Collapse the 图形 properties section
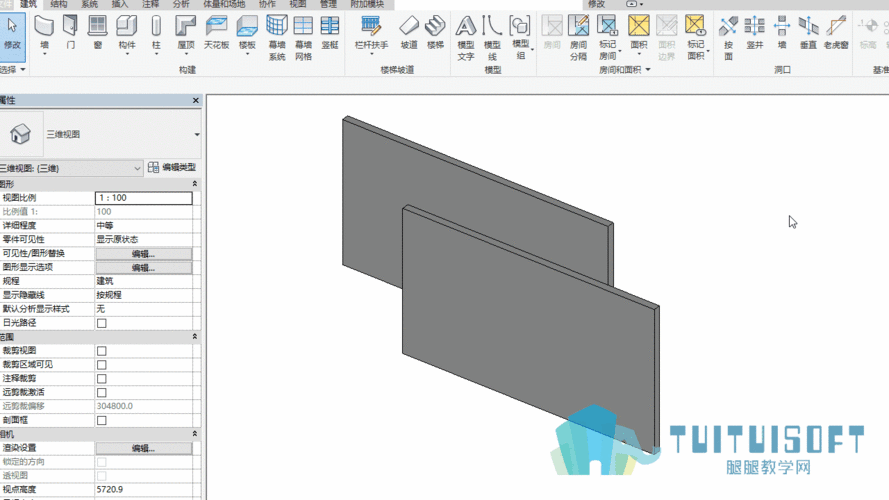Viewport: 889px width, 500px height. pos(194,184)
